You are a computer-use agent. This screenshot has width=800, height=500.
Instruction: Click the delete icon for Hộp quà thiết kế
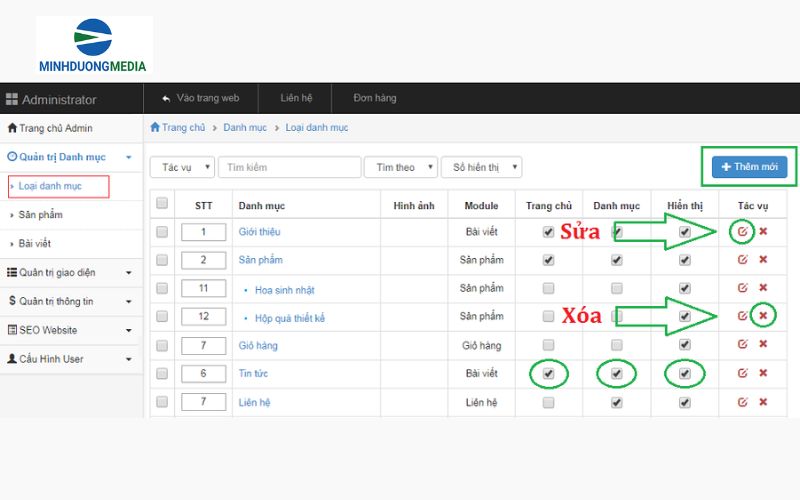pos(763,316)
